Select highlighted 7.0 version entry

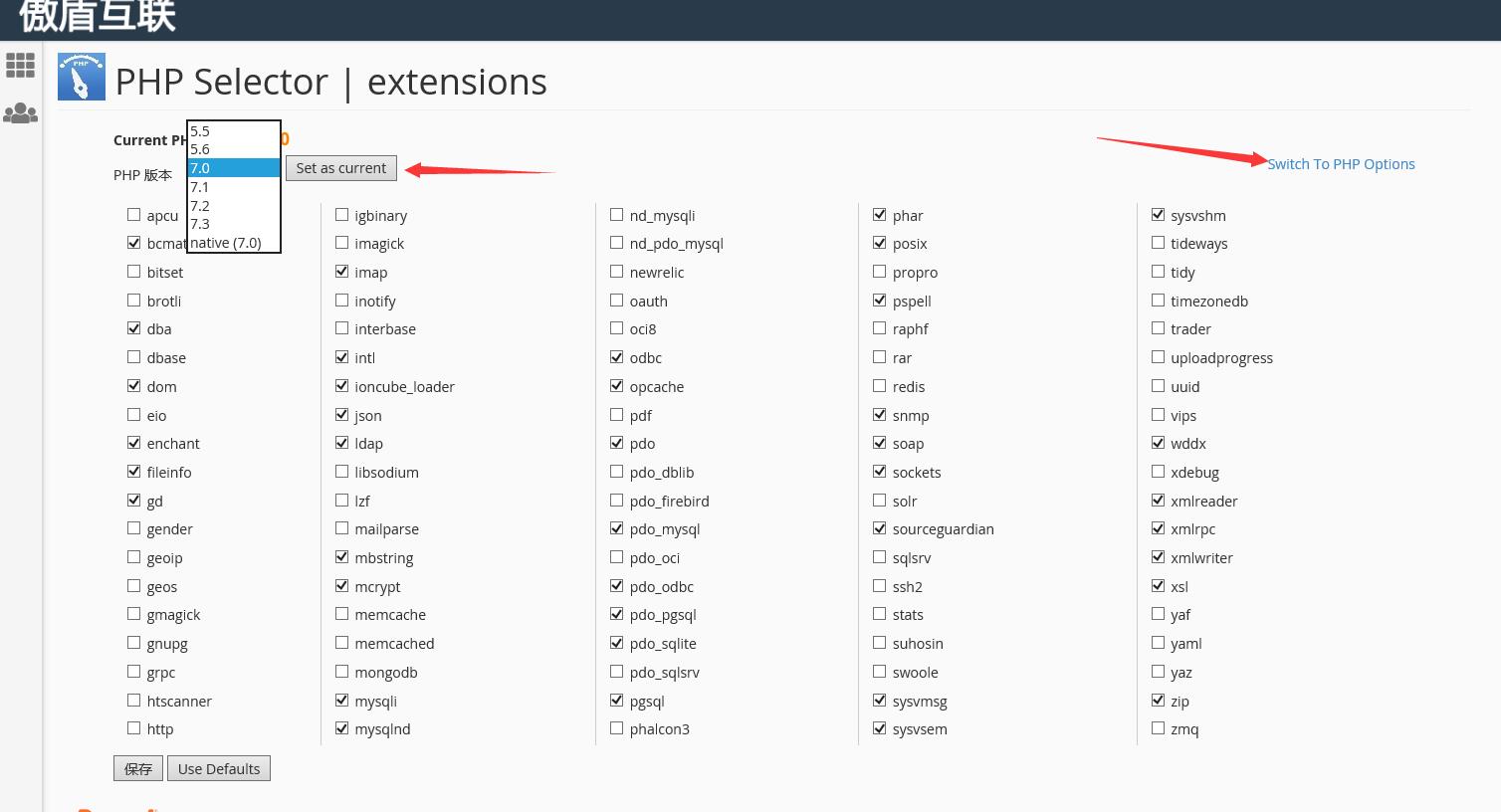click(233, 168)
